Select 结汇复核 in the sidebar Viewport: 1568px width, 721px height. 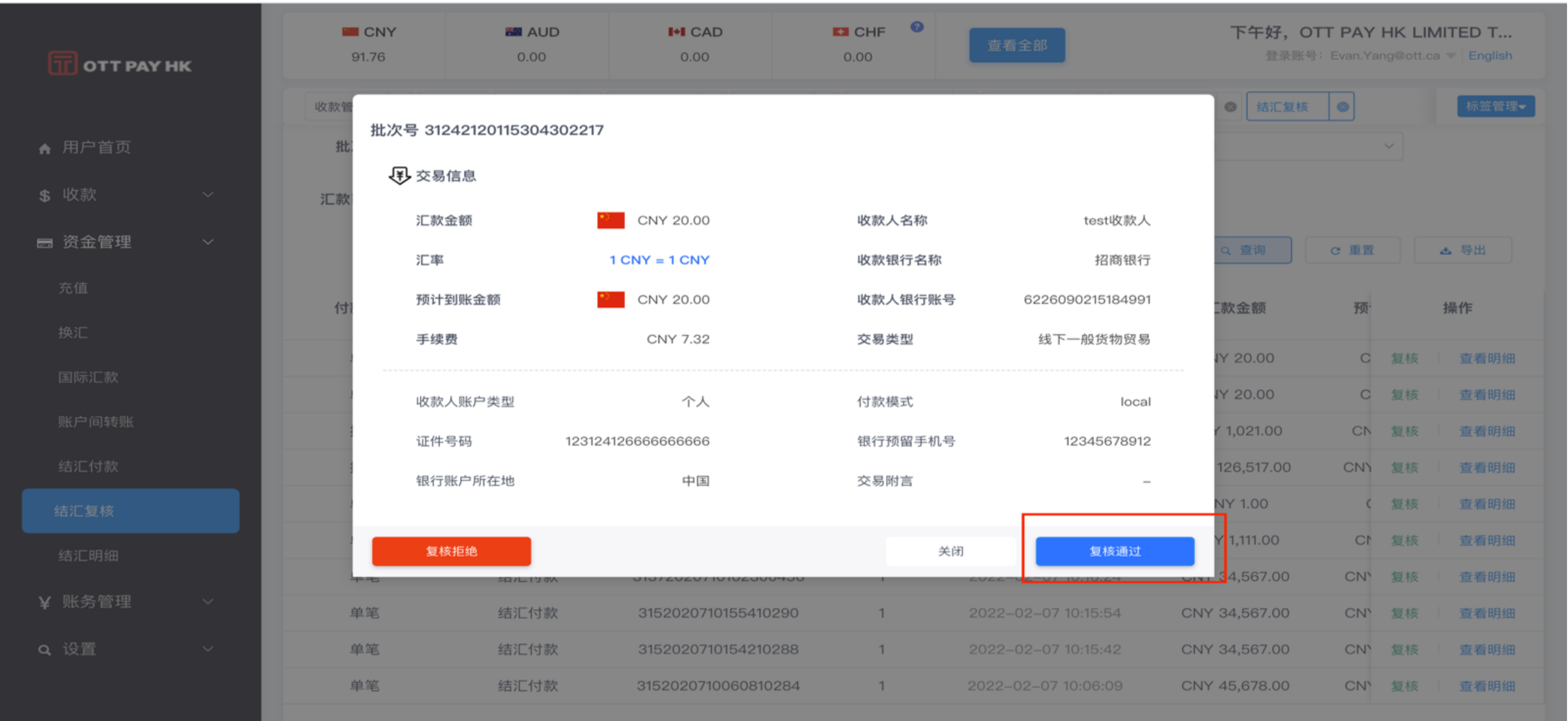[131, 511]
